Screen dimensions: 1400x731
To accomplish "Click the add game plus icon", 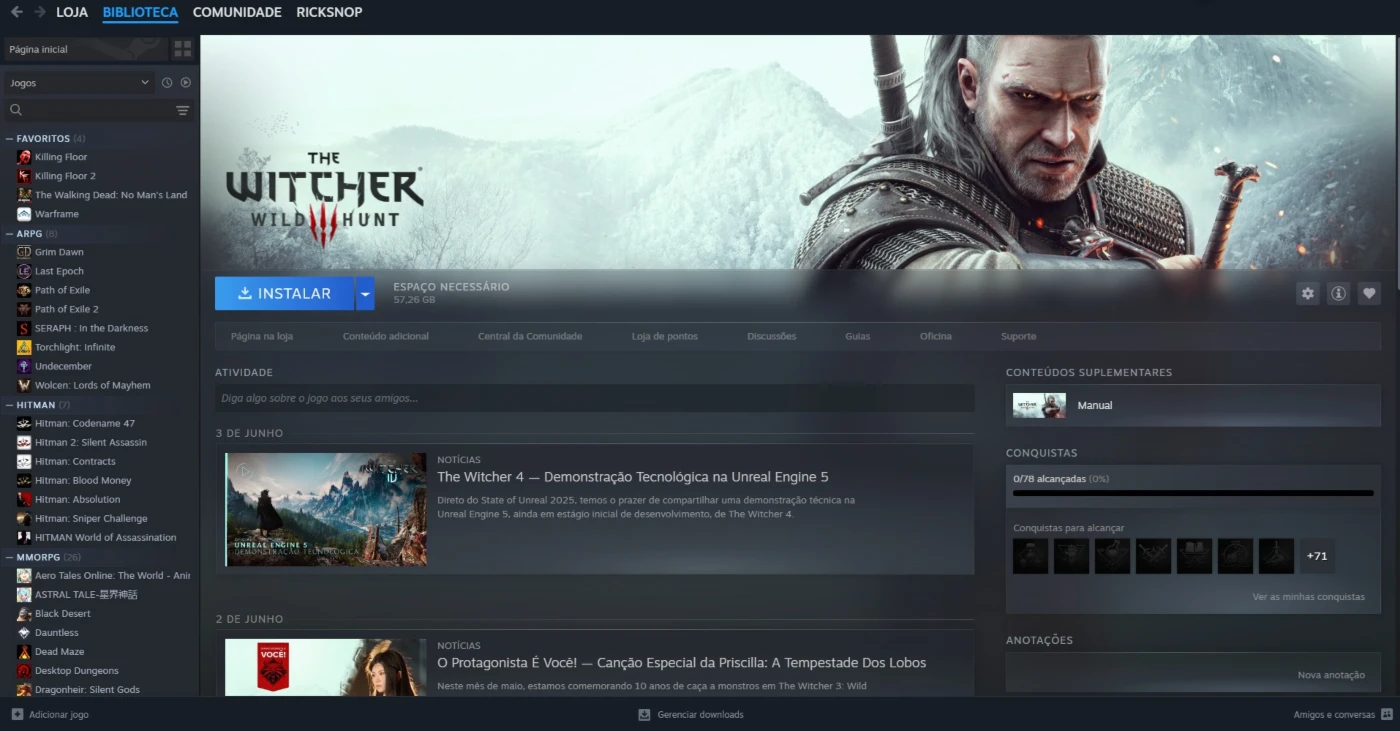I will (17, 715).
